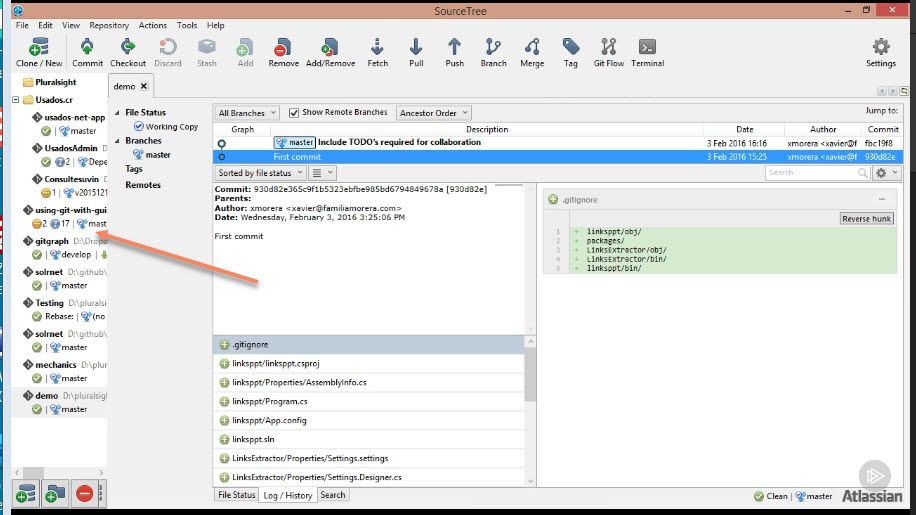Viewport: 916px width, 515px height.
Task: Open the Clone / New toolbar icon
Action: coord(39,52)
